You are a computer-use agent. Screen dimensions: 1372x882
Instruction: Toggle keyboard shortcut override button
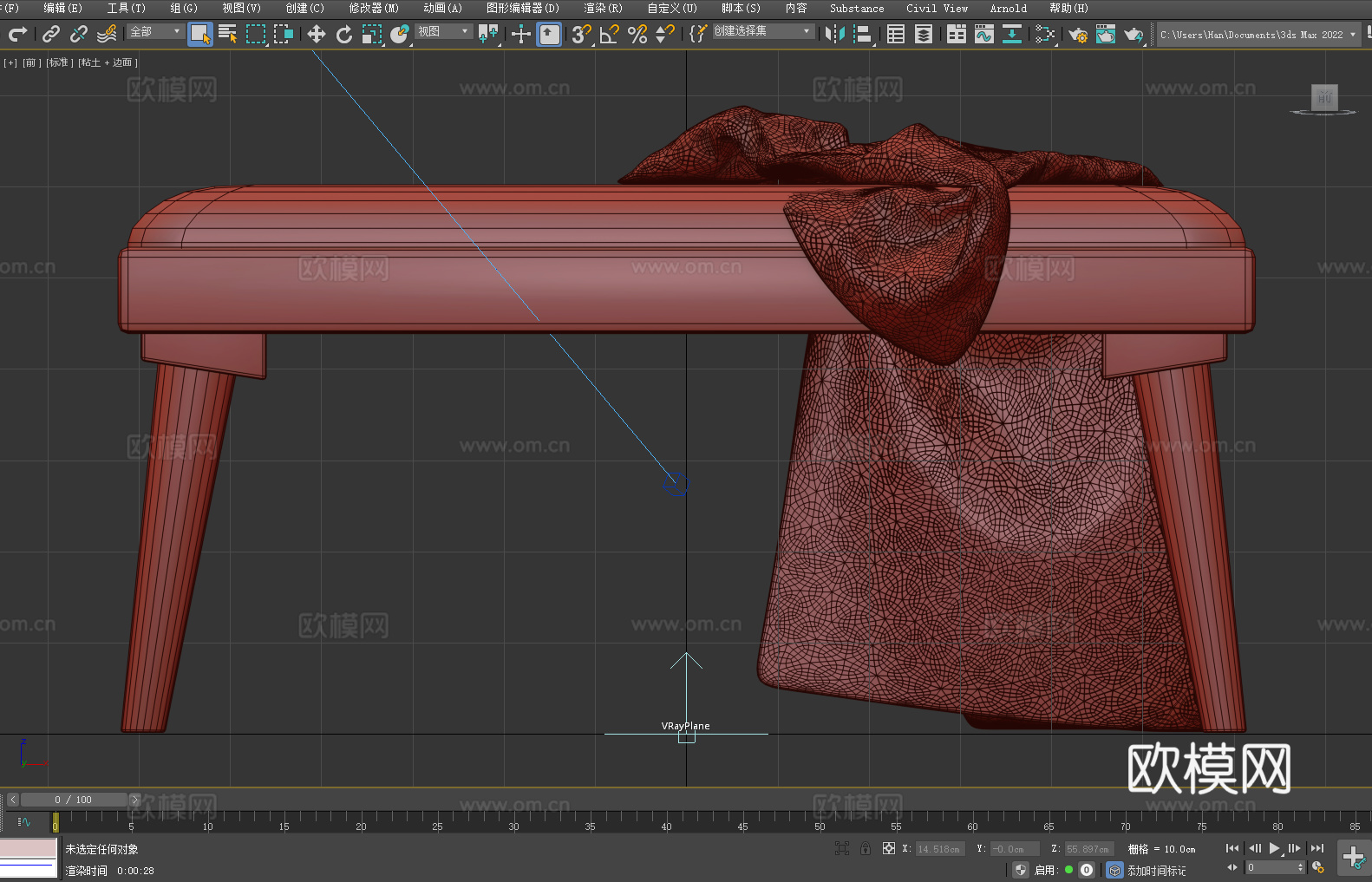tap(549, 34)
